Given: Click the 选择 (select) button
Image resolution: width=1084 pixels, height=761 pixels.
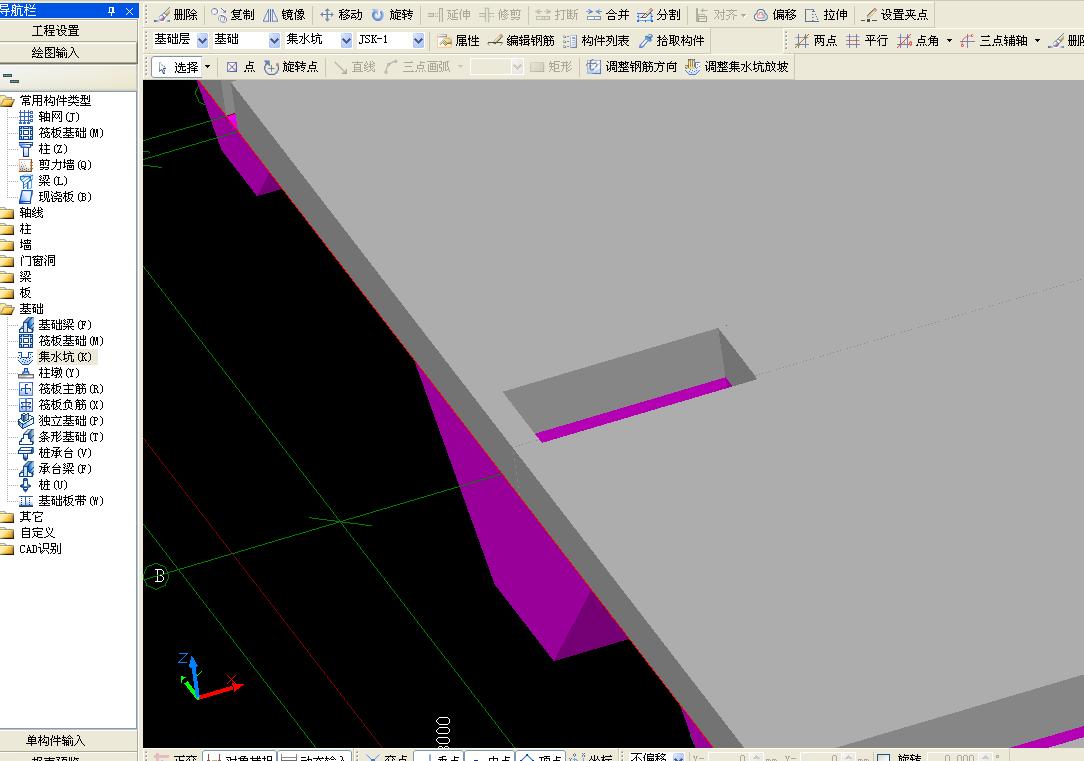Looking at the screenshot, I should pyautogui.click(x=178, y=67).
